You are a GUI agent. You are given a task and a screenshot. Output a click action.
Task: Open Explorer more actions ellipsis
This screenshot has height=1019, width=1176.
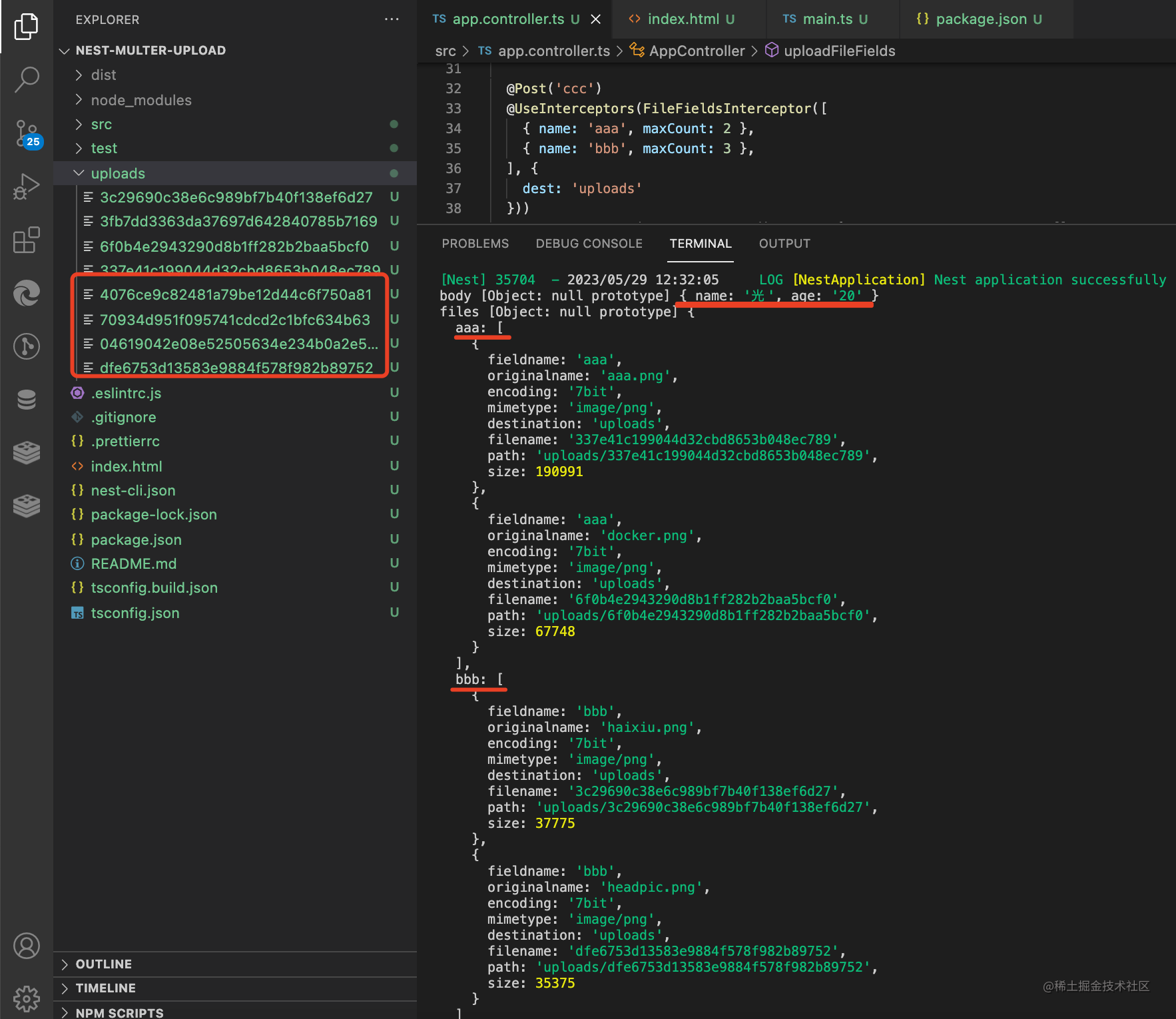coord(392,19)
